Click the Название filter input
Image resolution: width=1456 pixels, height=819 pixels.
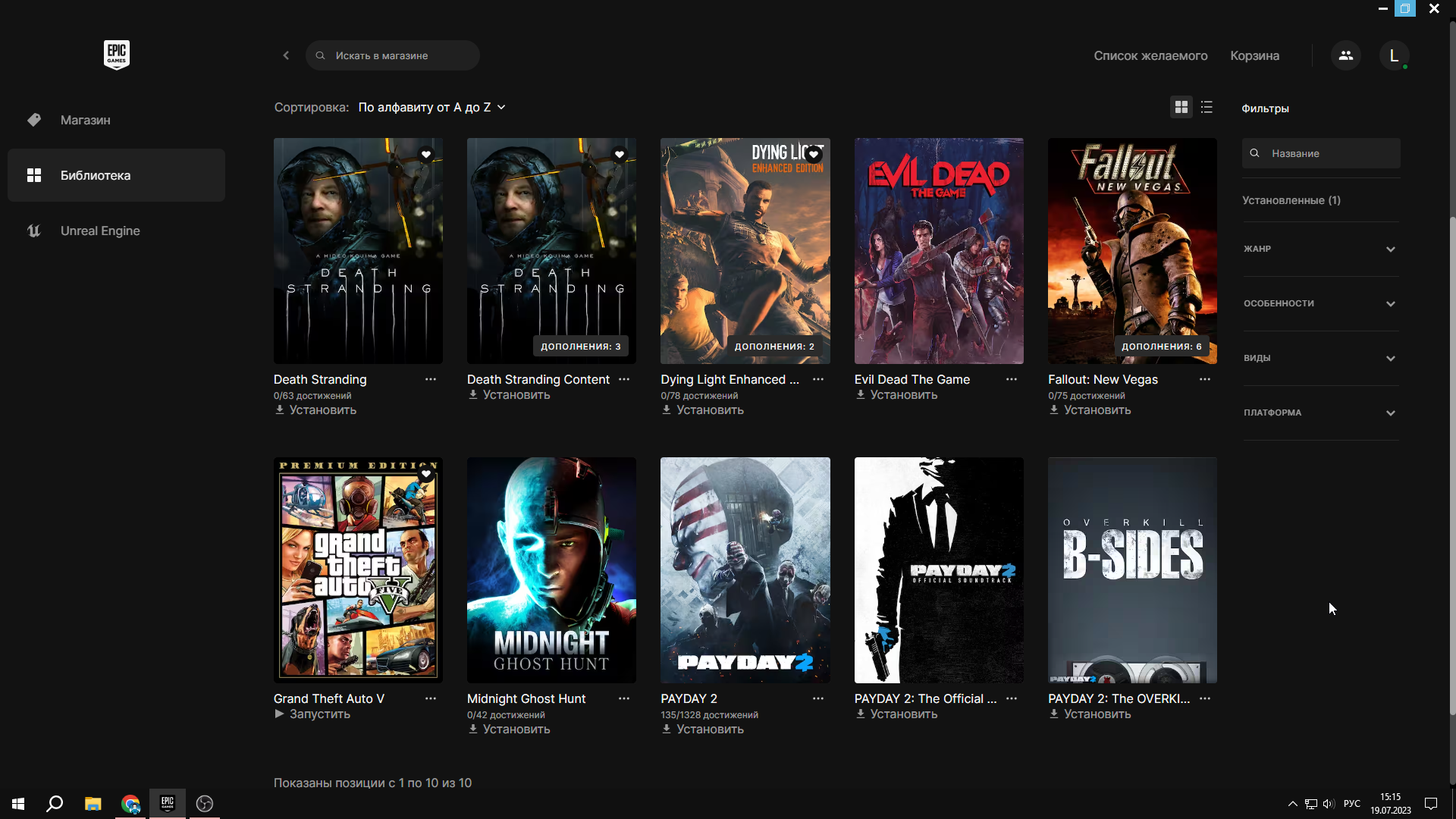click(x=1321, y=153)
